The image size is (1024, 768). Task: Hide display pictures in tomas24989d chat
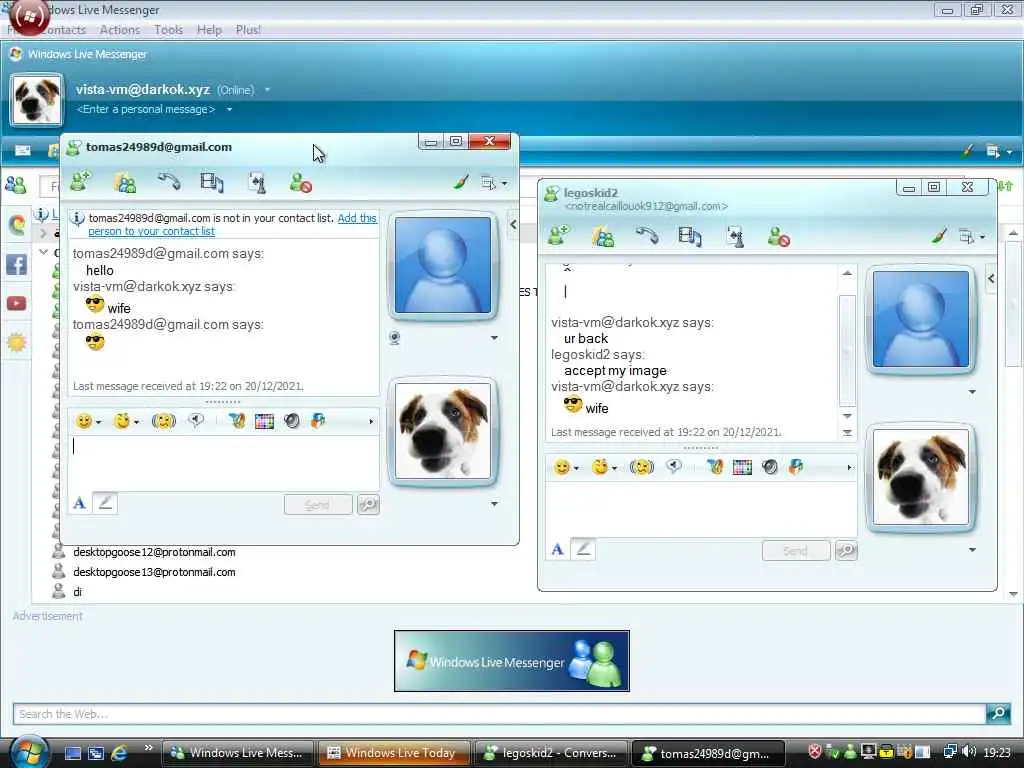click(x=513, y=225)
